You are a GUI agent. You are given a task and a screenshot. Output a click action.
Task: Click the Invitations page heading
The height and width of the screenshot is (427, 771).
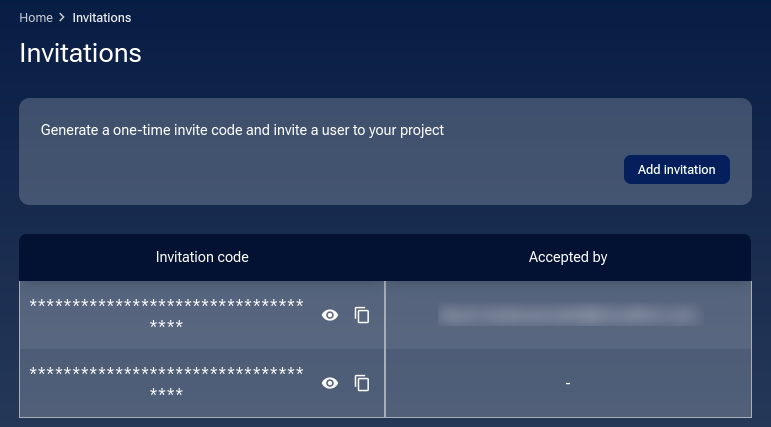point(81,53)
